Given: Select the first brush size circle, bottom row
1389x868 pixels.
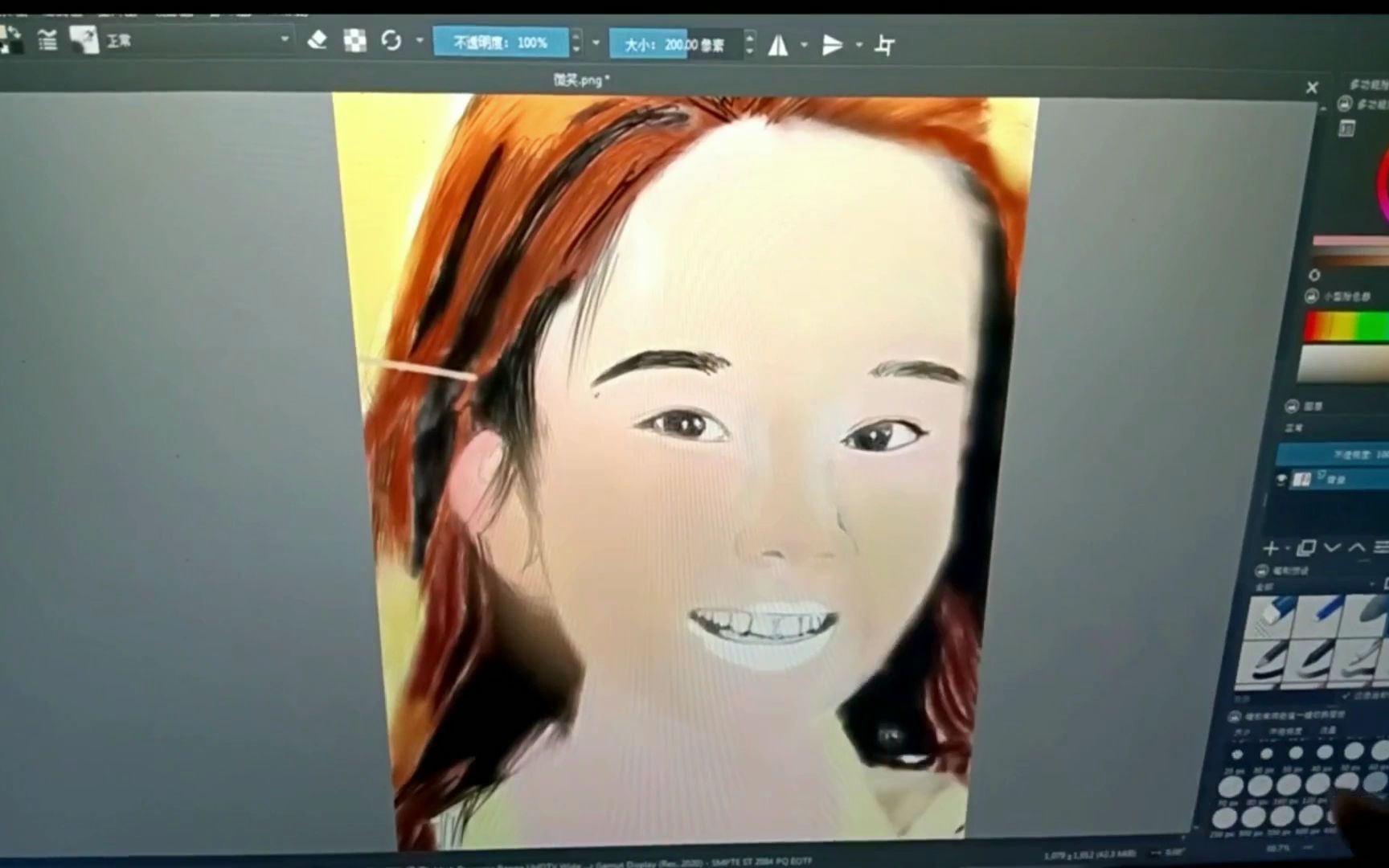Looking at the screenshot, I should [x=1224, y=818].
